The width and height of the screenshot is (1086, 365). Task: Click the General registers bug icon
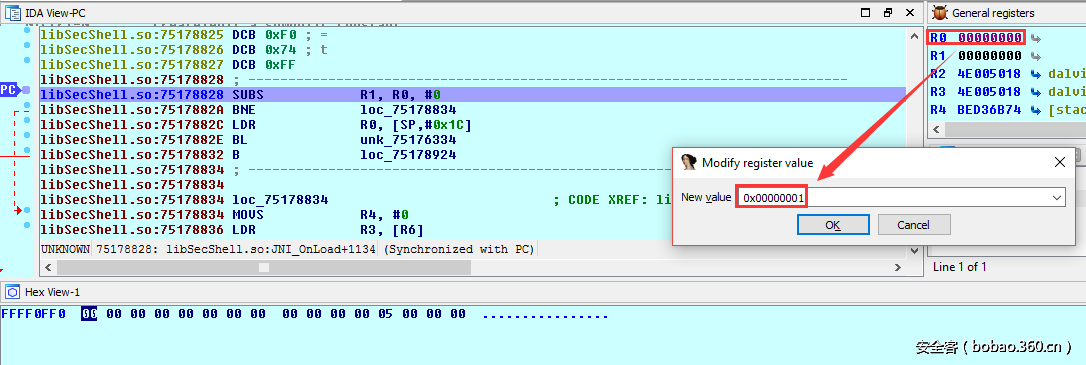pyautogui.click(x=940, y=12)
